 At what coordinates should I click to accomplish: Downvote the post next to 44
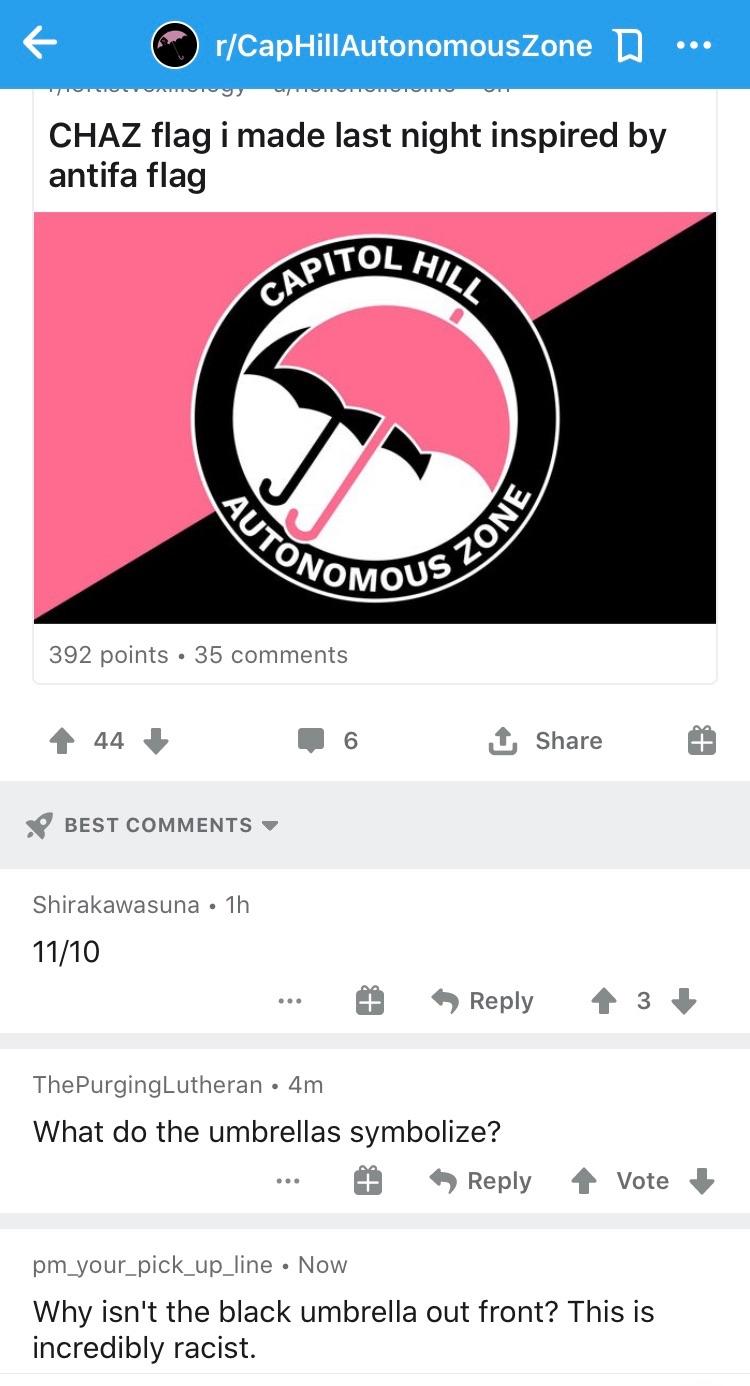(155, 741)
